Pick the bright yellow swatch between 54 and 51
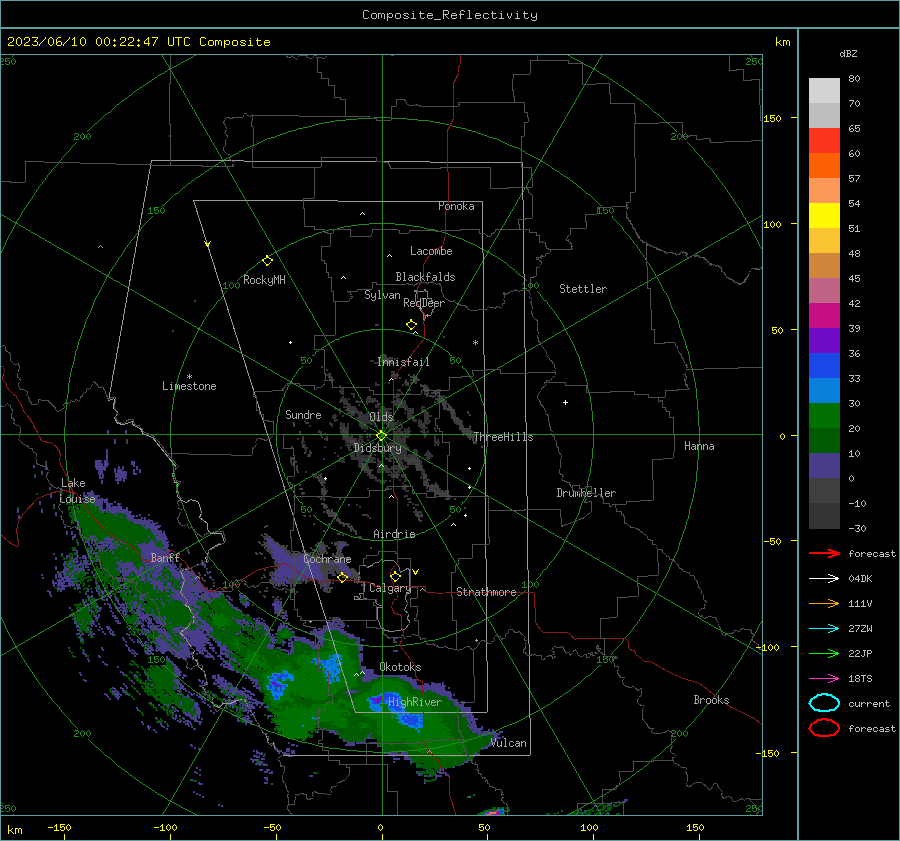The width and height of the screenshot is (900, 841). coord(824,216)
